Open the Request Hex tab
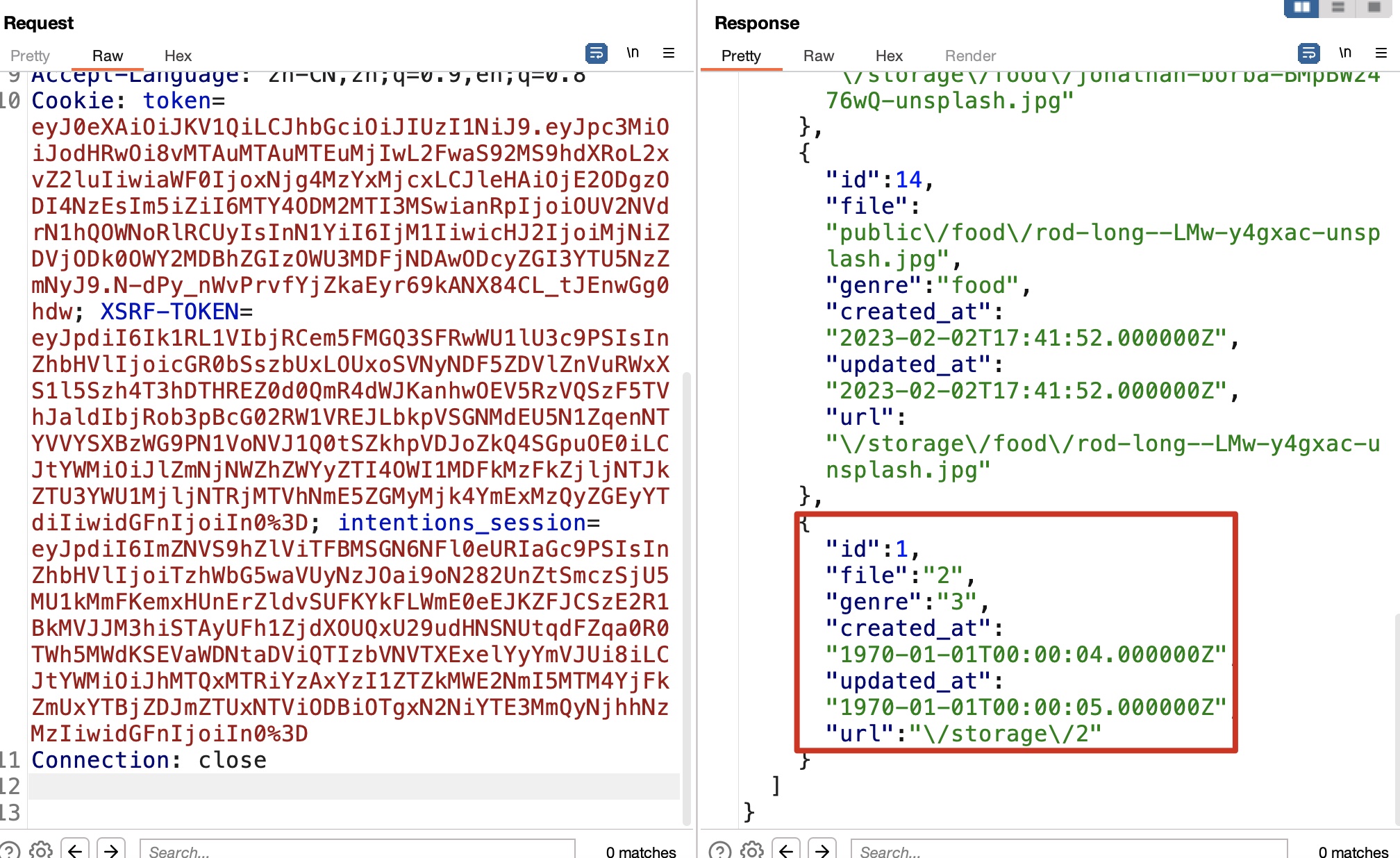The image size is (1400, 858). pyautogui.click(x=178, y=56)
